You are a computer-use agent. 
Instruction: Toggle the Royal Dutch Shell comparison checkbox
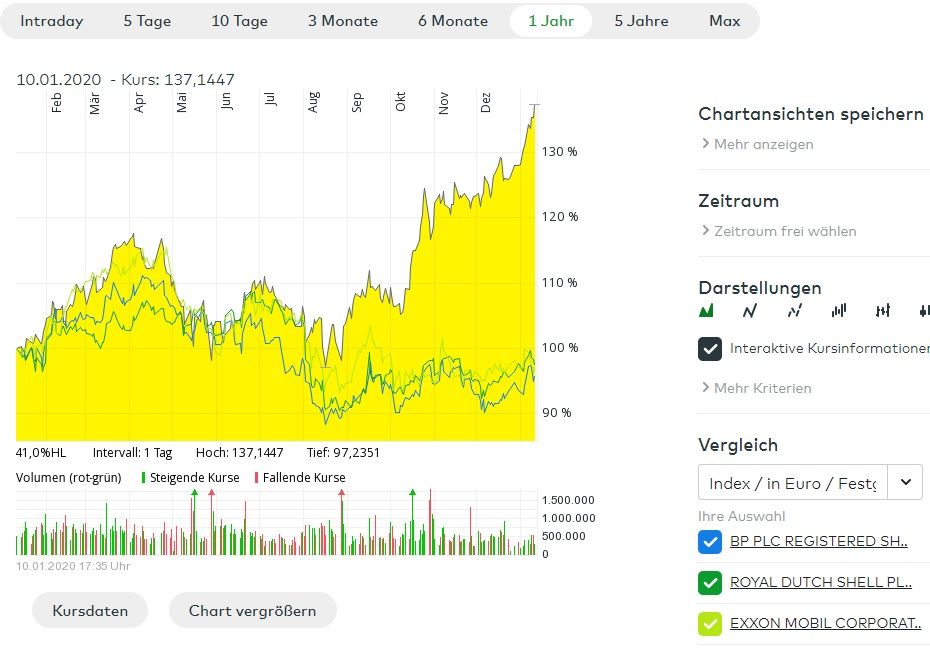[710, 582]
